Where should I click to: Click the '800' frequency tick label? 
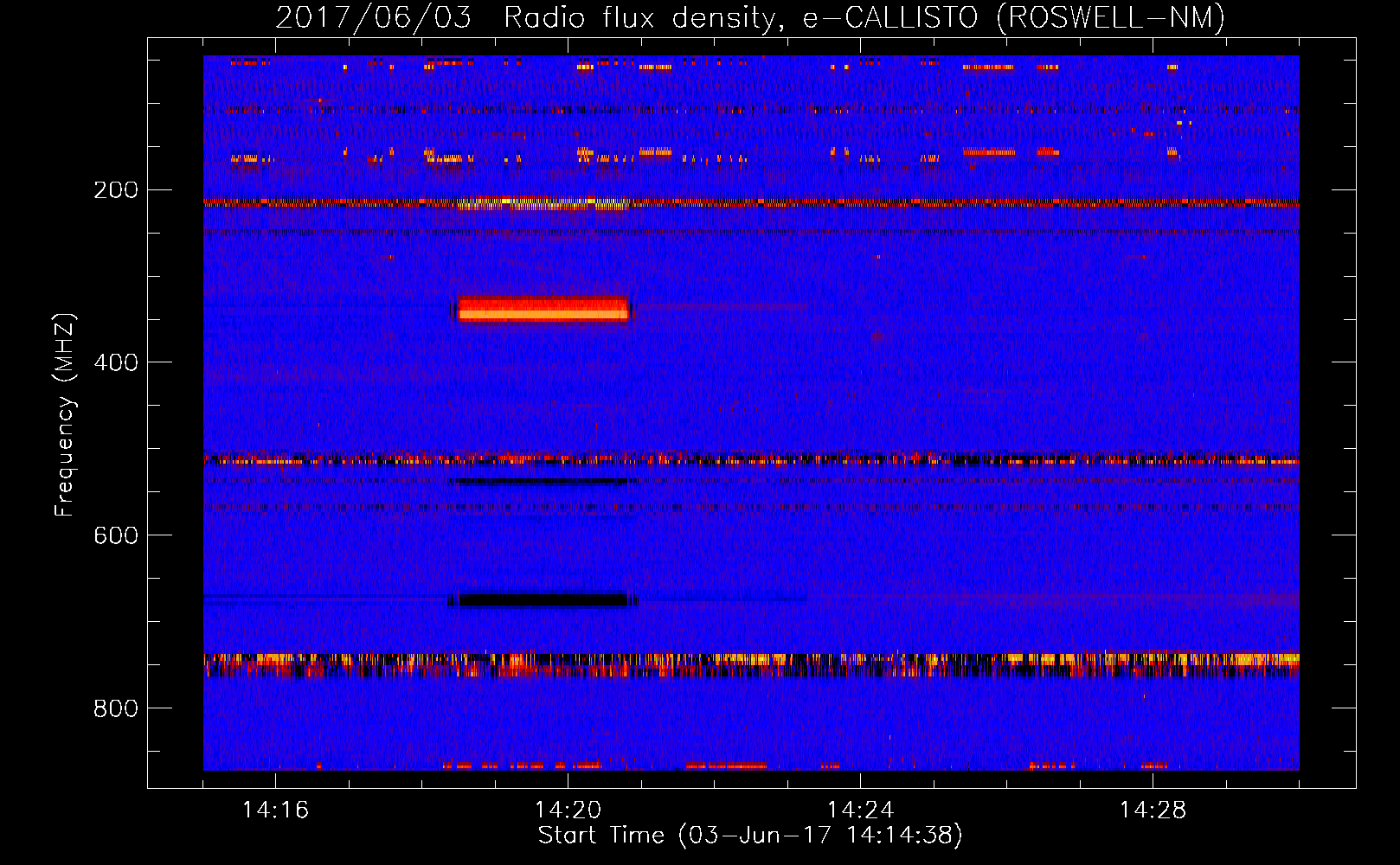click(116, 709)
